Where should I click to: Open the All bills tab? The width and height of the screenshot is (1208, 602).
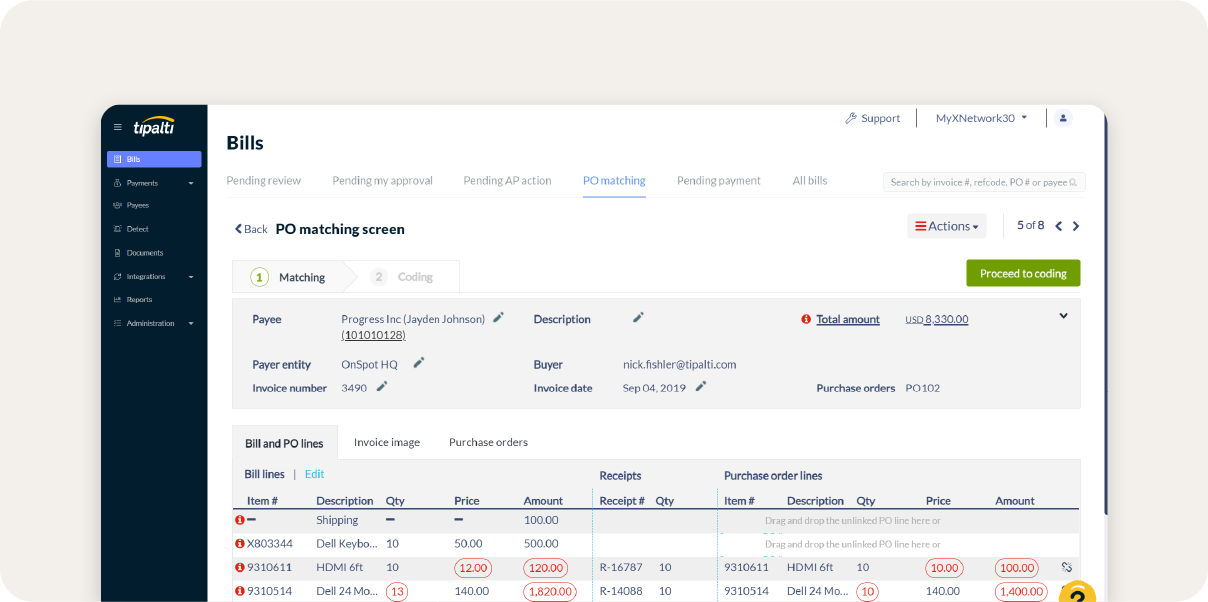coord(810,180)
